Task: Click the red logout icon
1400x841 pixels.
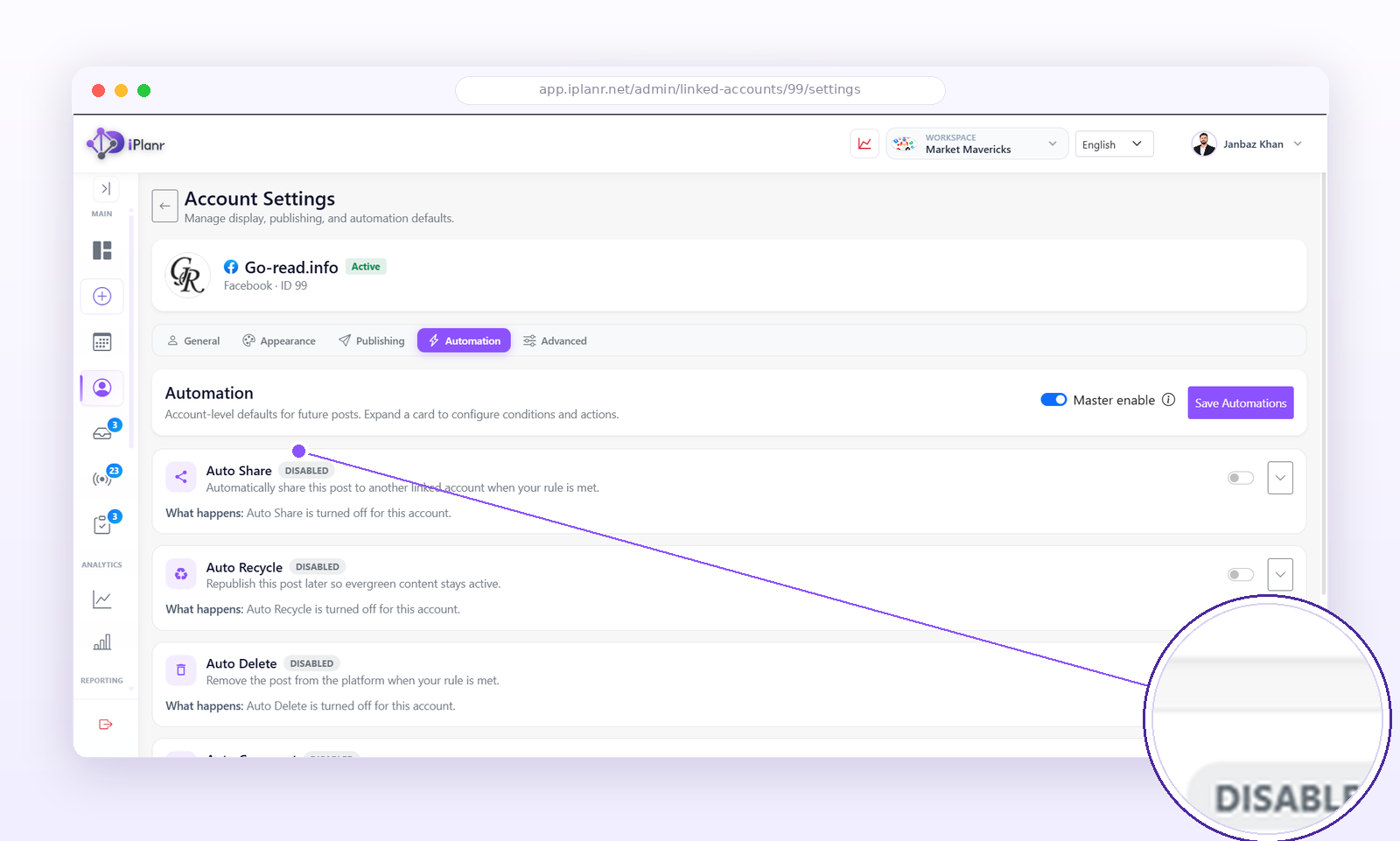Action: click(106, 724)
